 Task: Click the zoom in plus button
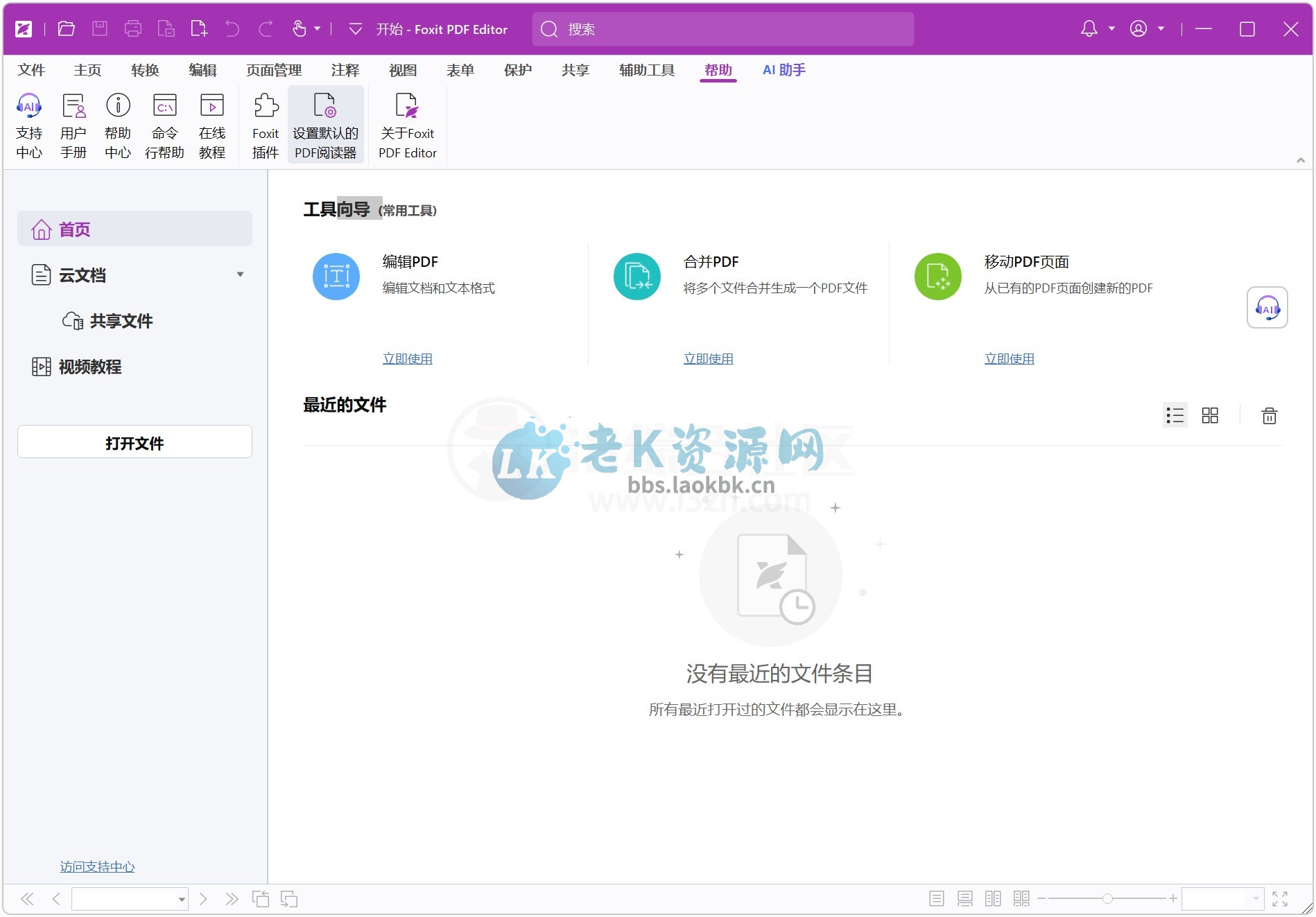1173,899
